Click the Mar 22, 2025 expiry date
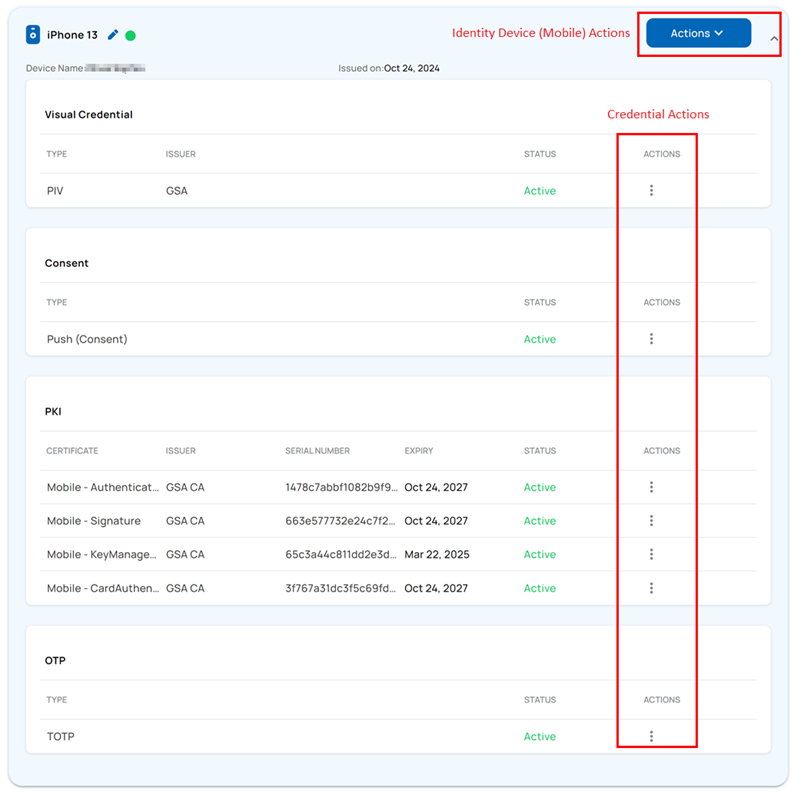The image size is (800, 794). pos(436,554)
